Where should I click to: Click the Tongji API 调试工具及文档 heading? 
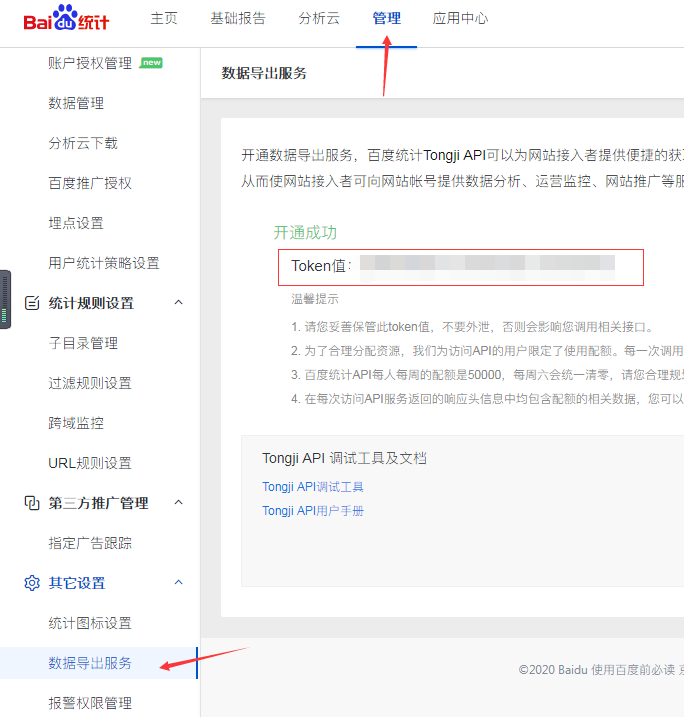tap(344, 458)
